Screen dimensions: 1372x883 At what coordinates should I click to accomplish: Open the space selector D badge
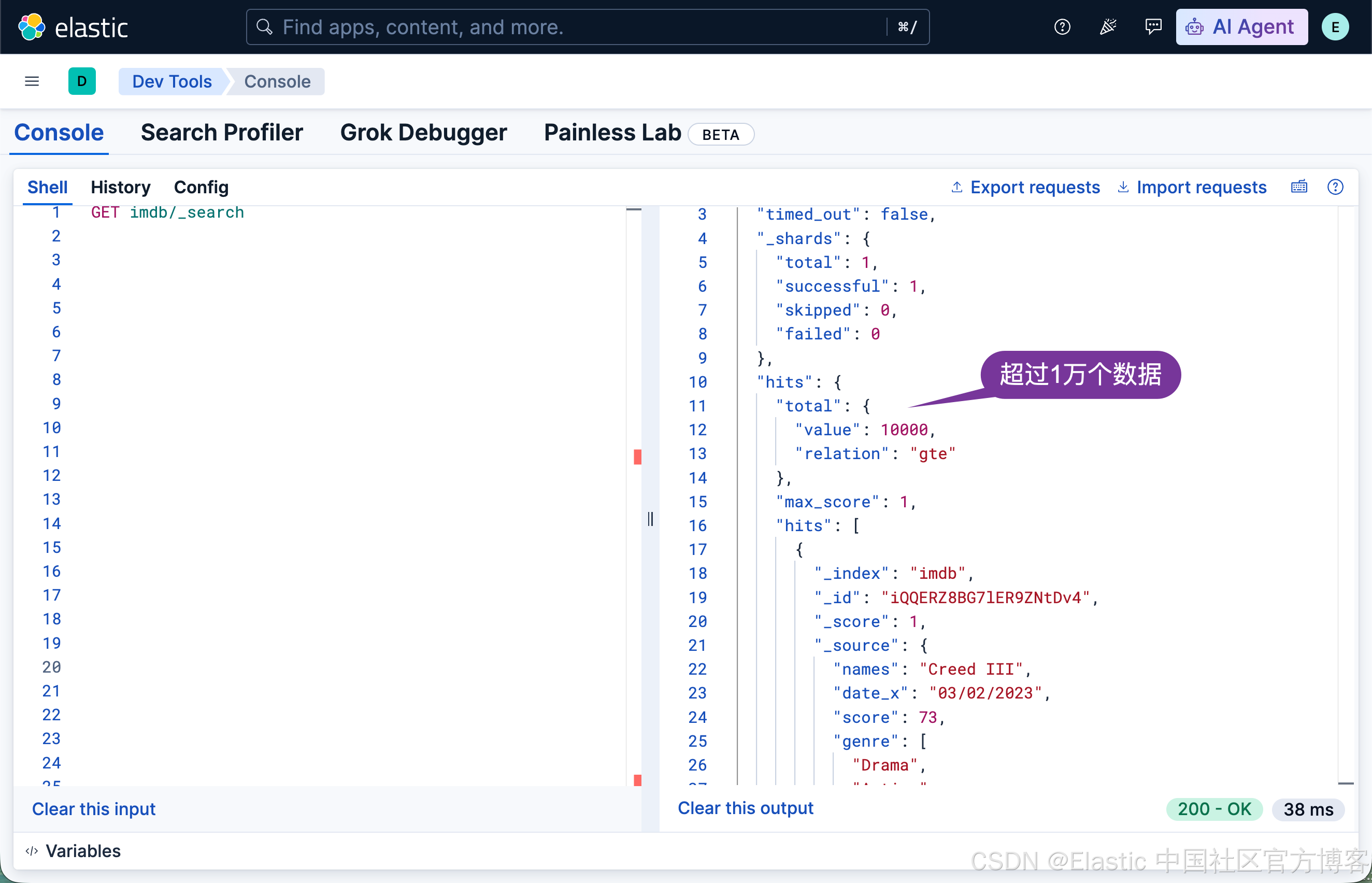[82, 81]
